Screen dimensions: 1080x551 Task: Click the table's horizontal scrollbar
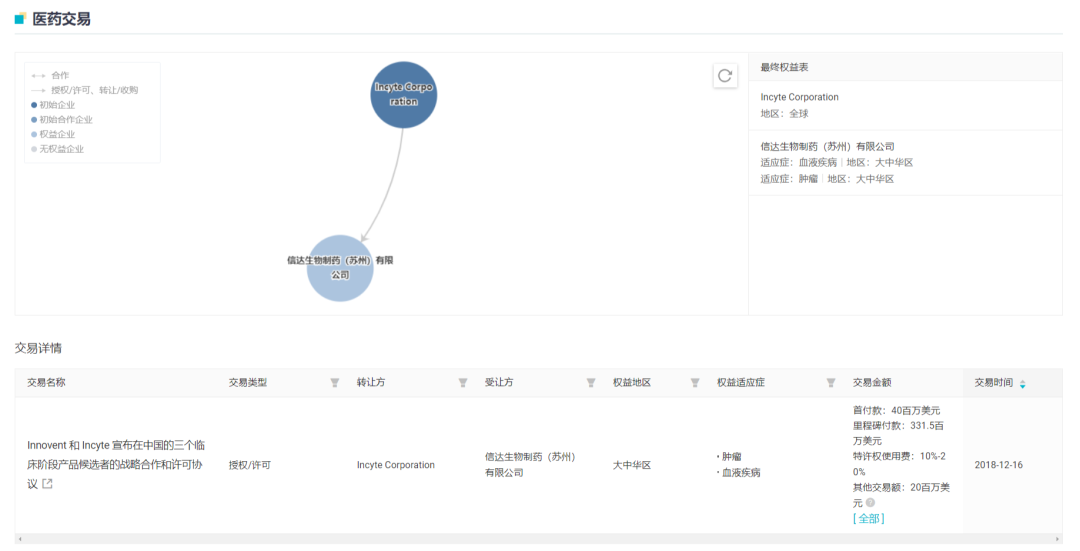540,540
